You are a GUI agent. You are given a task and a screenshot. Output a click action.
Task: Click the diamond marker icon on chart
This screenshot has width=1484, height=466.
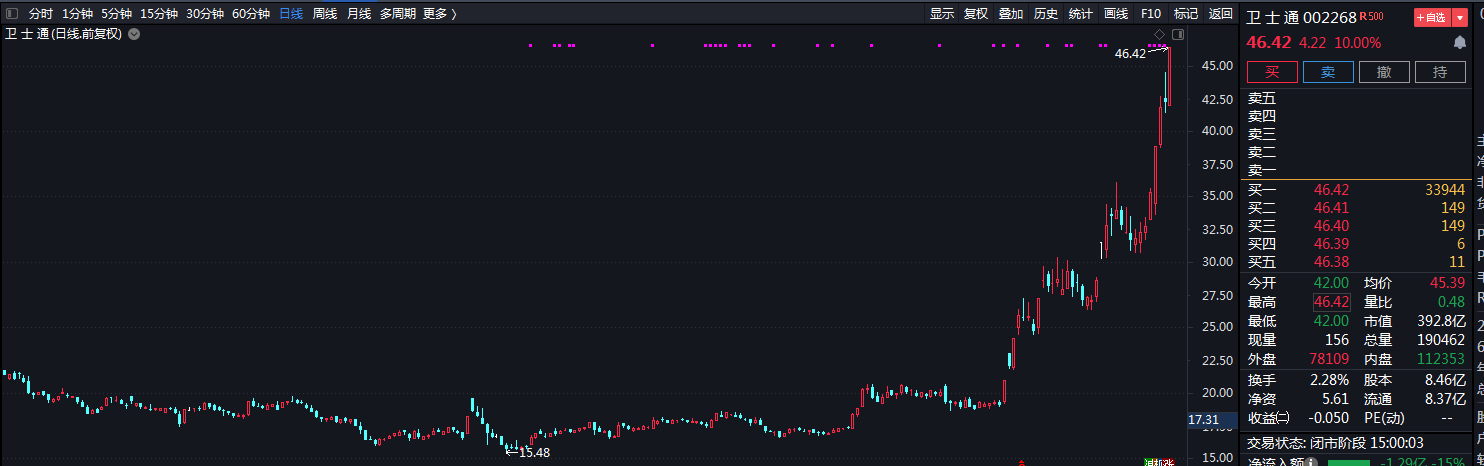(x=1159, y=35)
